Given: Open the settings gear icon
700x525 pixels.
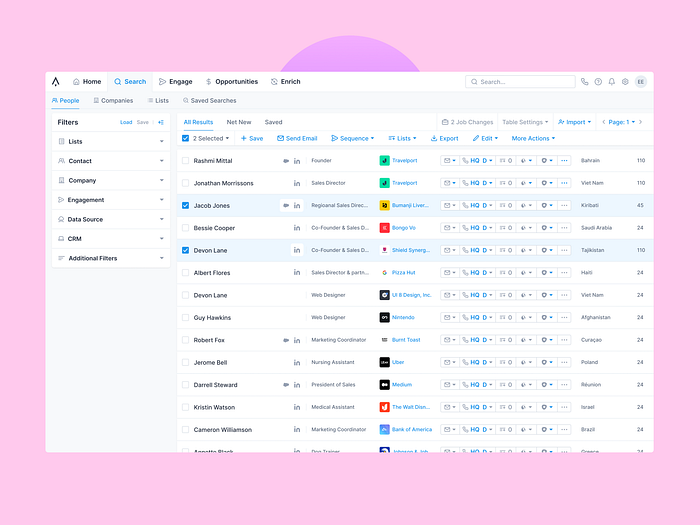Looking at the screenshot, I should coord(625,82).
